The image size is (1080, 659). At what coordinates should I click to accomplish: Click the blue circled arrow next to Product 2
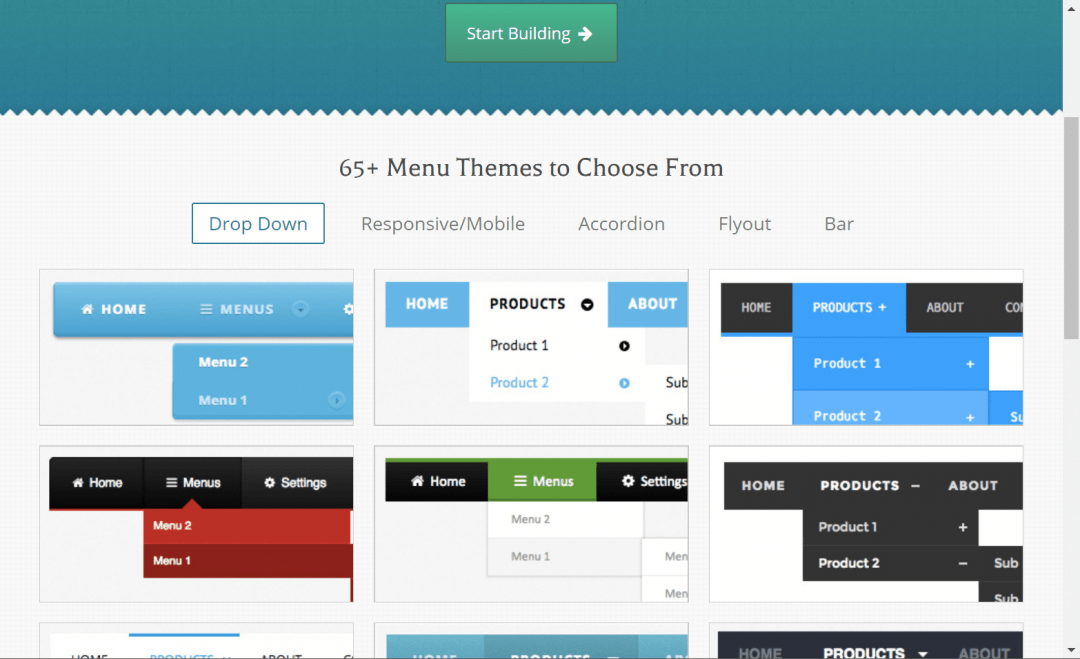624,383
